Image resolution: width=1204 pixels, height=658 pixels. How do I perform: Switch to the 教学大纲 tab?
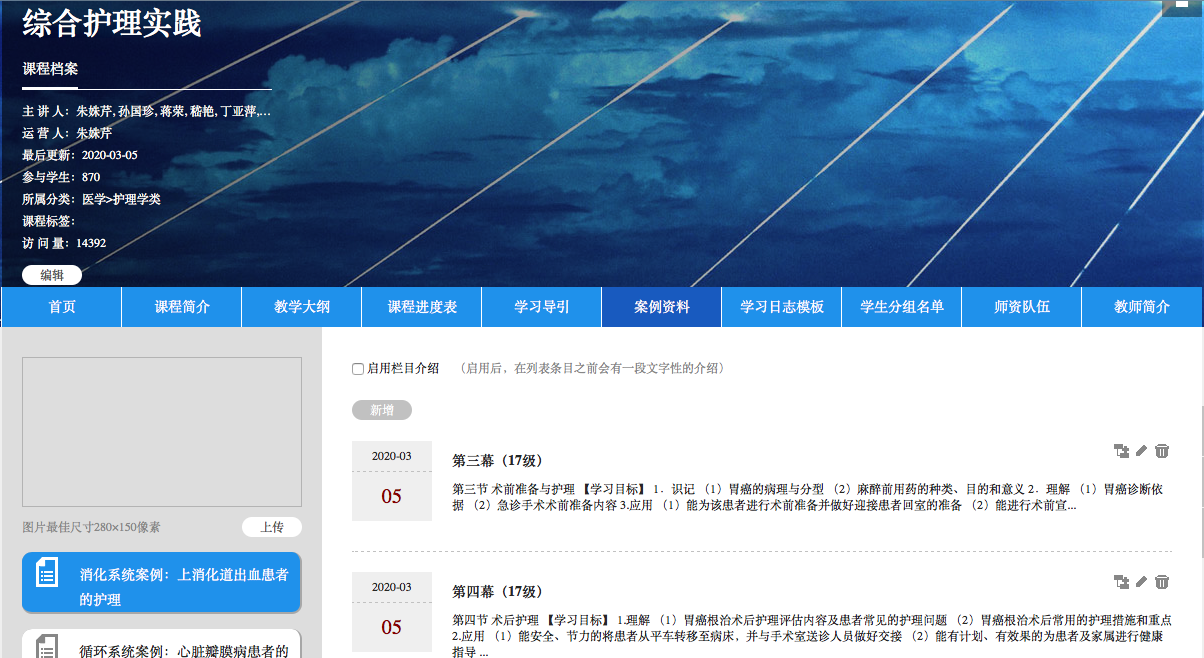point(301,307)
